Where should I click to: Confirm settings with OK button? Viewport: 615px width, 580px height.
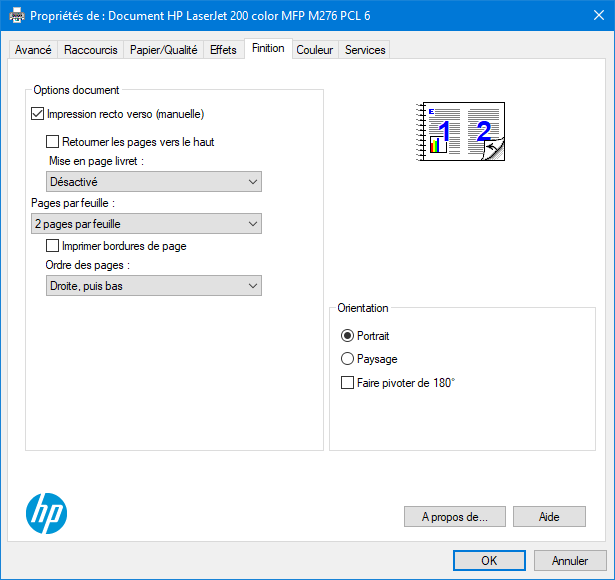pyautogui.click(x=489, y=561)
